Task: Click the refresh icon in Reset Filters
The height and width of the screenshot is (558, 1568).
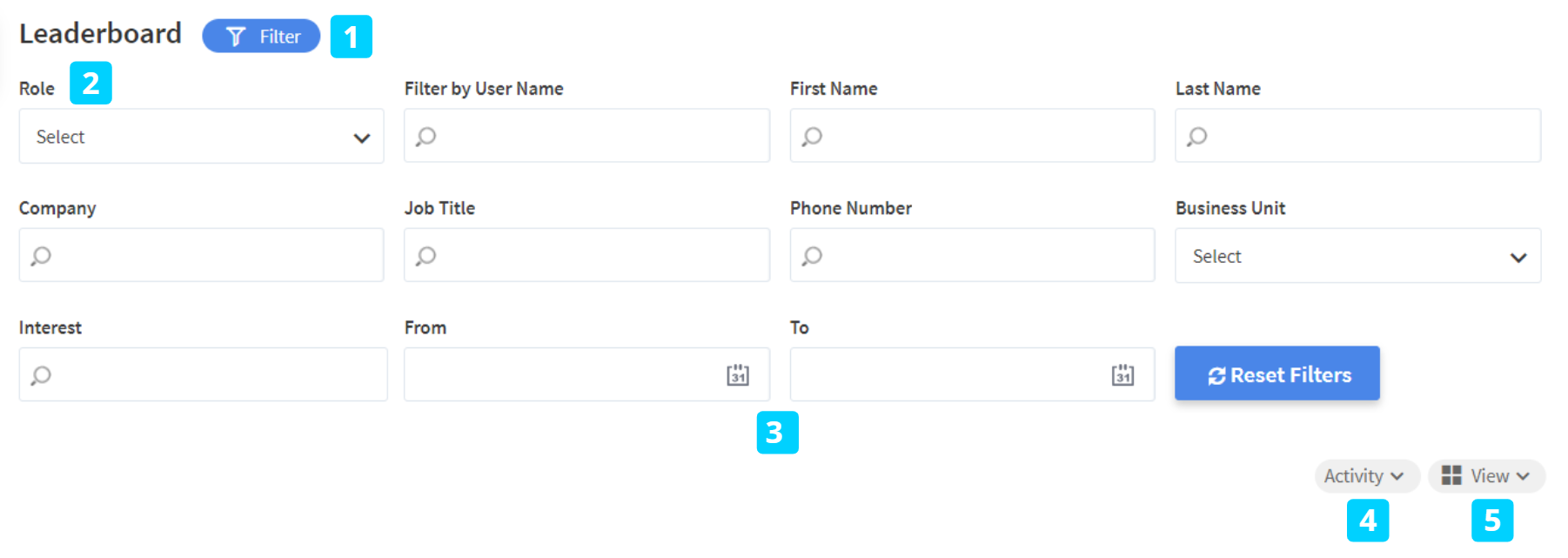Action: point(1216,376)
